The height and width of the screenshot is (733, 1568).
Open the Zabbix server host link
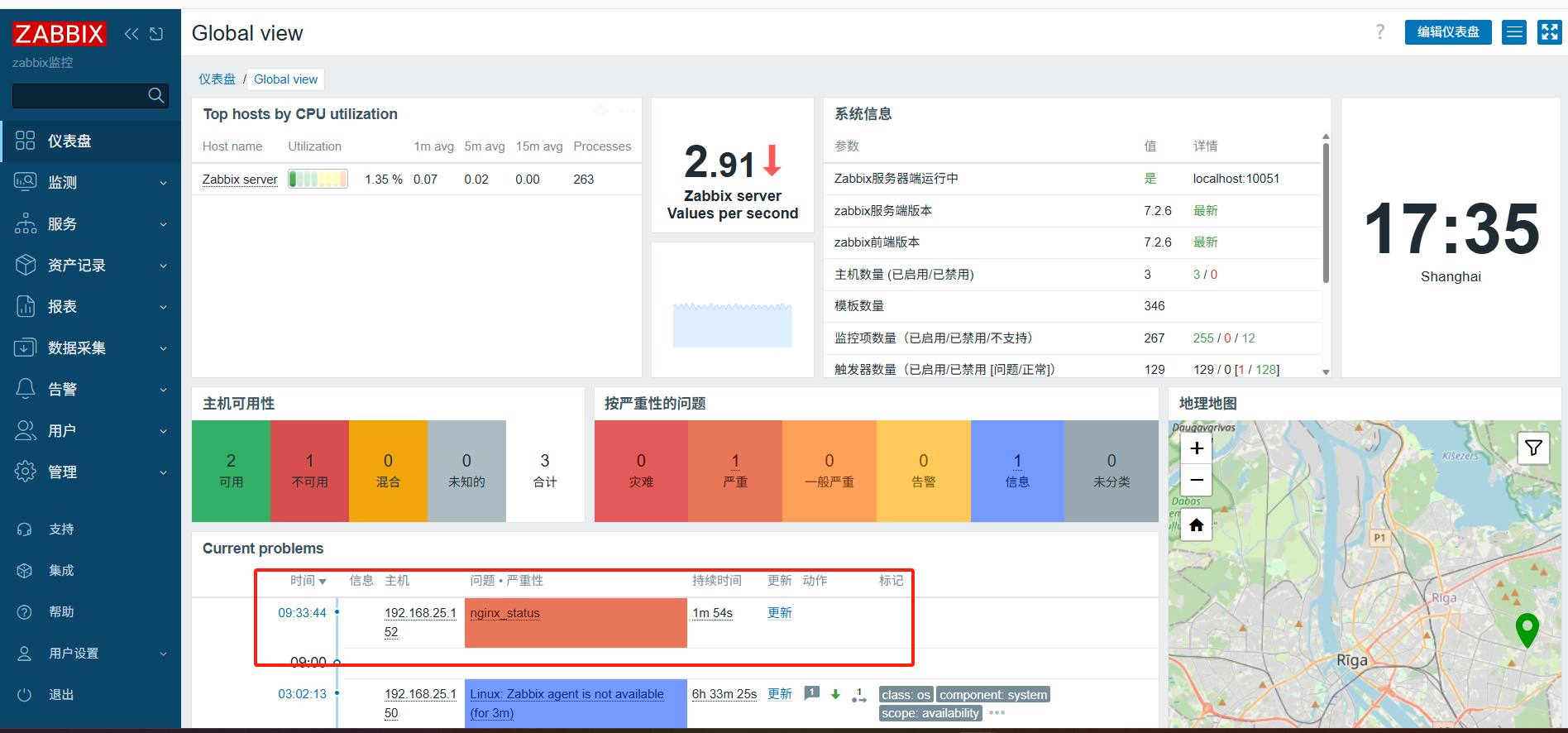240,180
